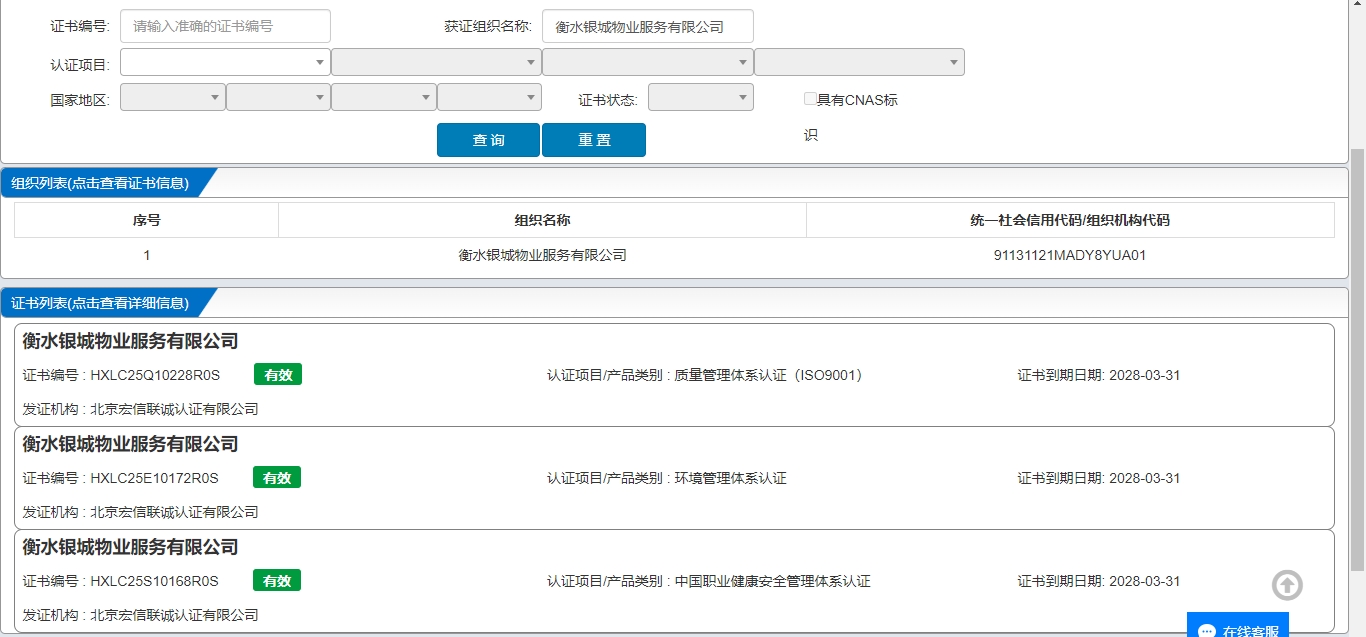
Task: Open the fourth 认证项目 dropdown
Action: coord(859,62)
